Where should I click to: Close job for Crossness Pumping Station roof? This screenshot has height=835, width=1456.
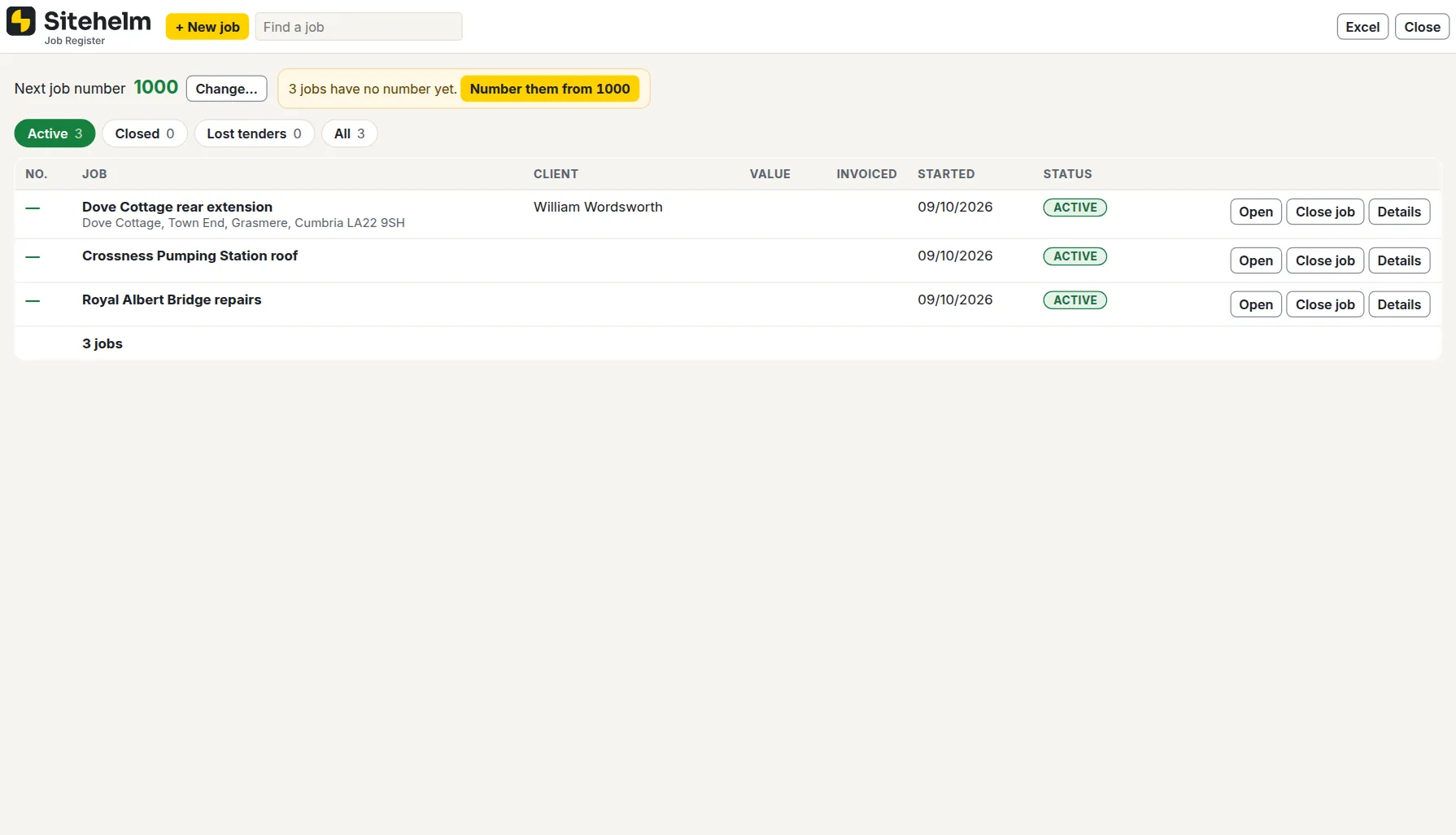1325,260
